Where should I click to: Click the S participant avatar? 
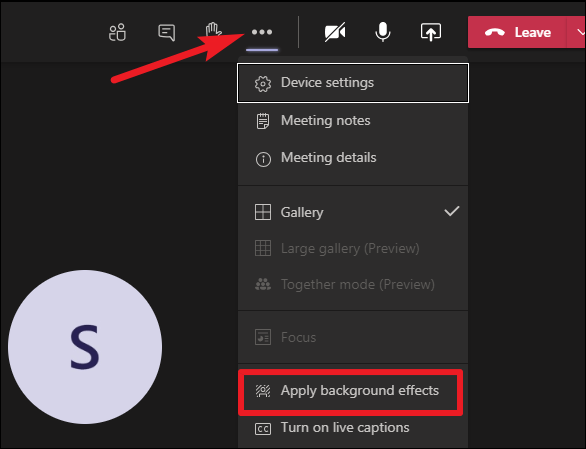(x=85, y=347)
